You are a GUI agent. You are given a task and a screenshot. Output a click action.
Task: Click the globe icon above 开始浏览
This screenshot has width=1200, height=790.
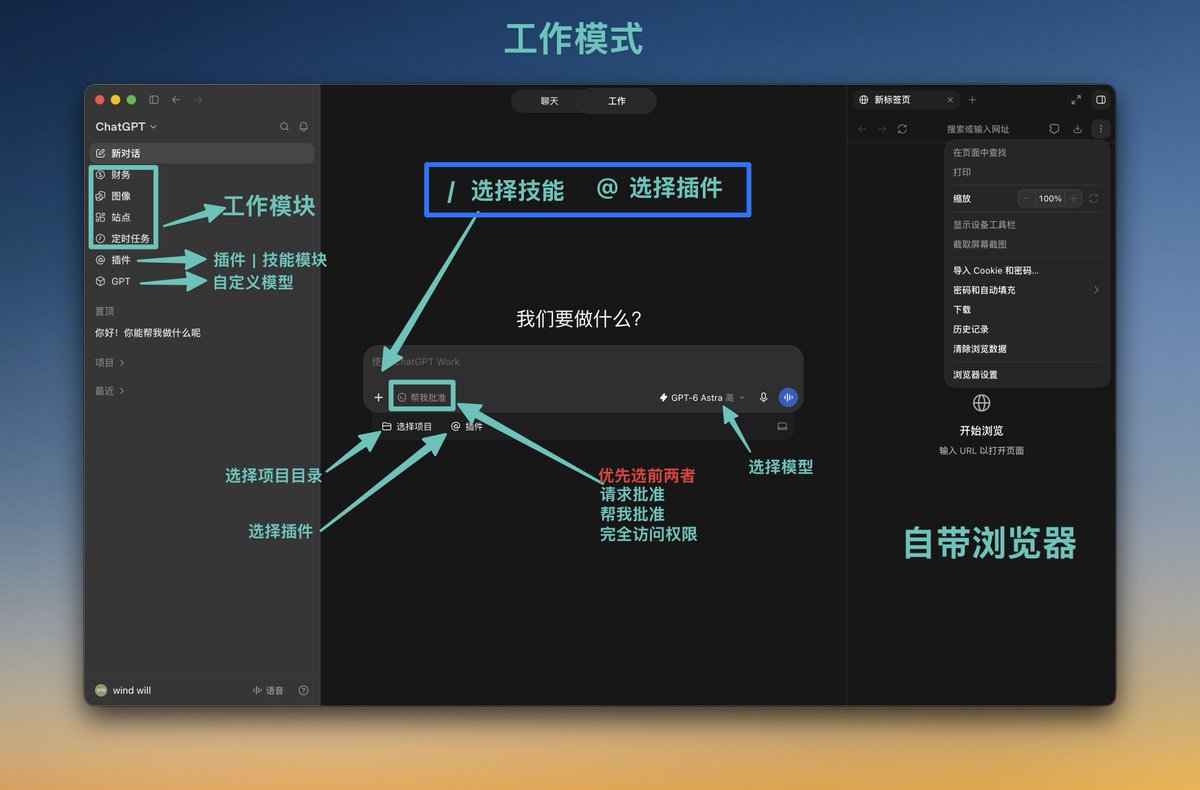981,403
